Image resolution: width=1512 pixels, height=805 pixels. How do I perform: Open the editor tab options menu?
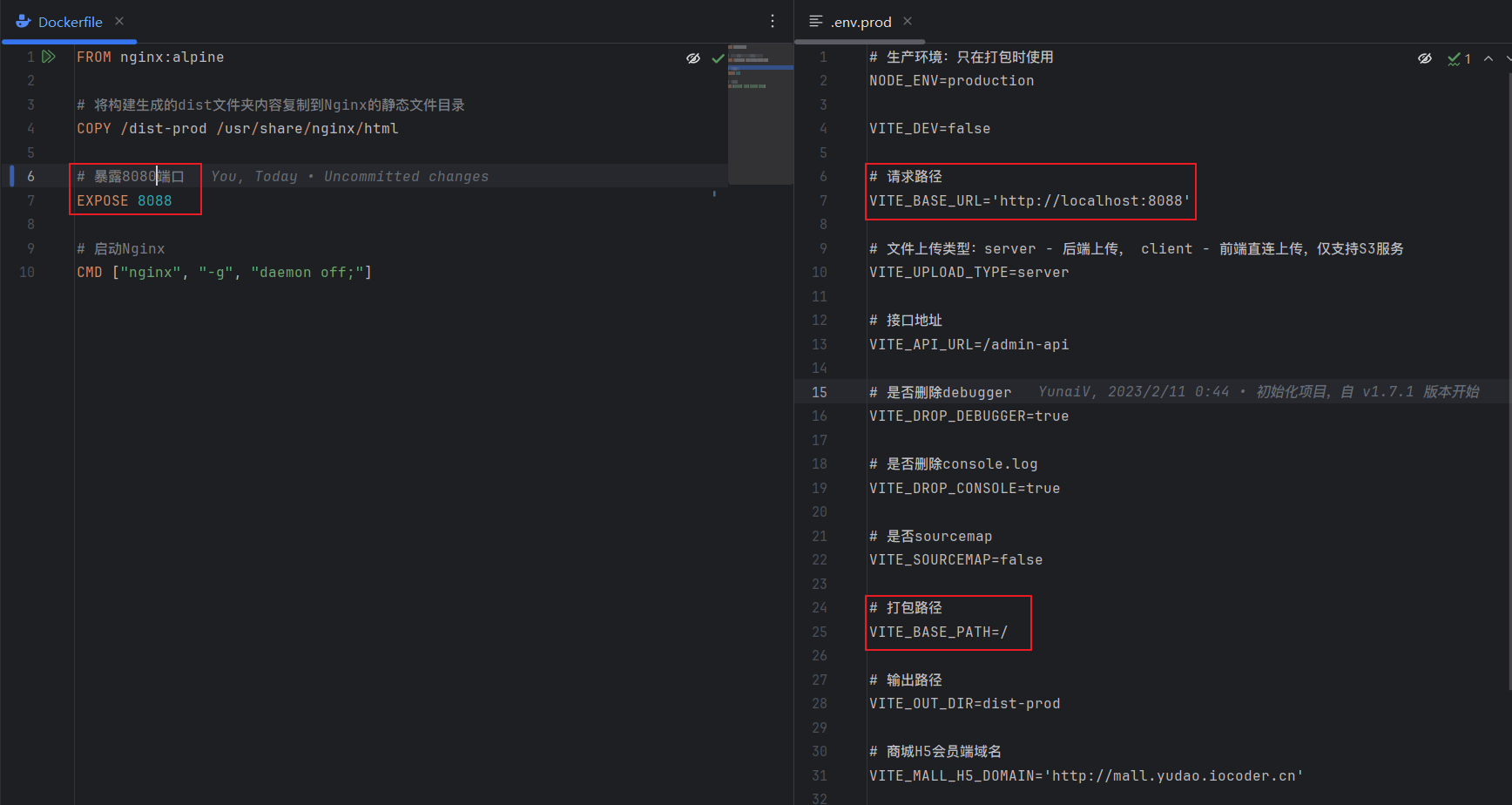pyautogui.click(x=773, y=21)
